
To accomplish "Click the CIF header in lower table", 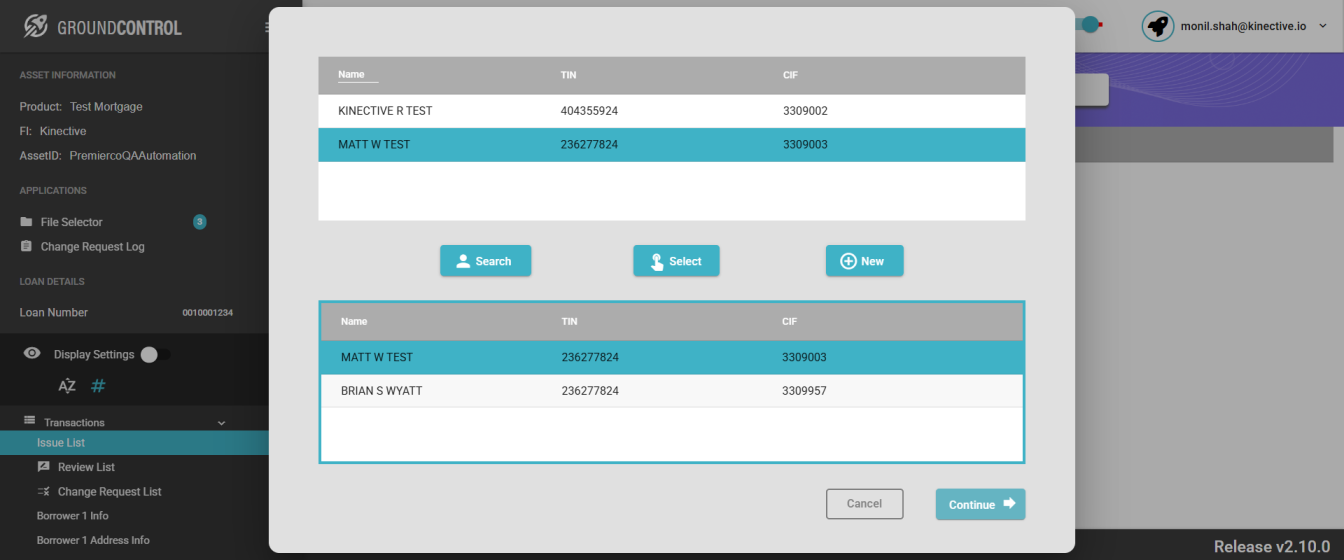I will [789, 322].
